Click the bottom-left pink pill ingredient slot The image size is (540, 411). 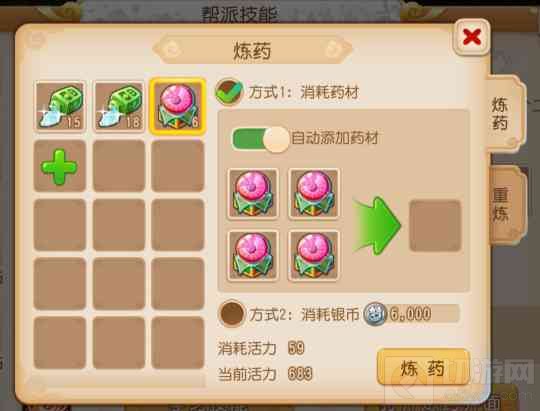click(253, 255)
